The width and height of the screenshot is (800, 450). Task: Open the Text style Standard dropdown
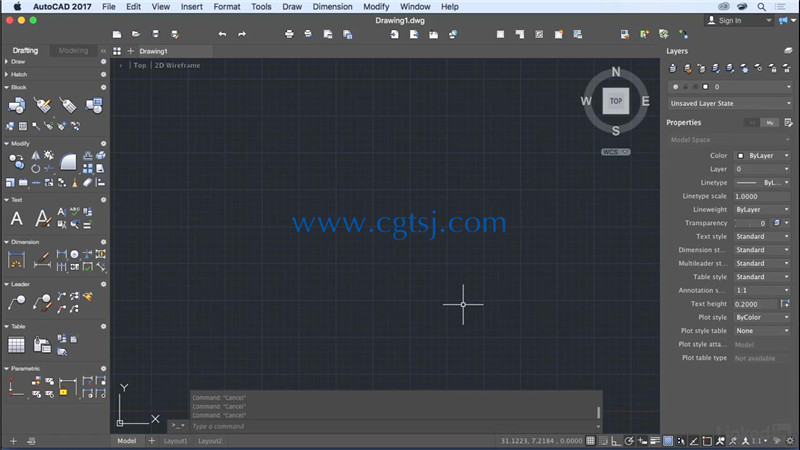[x=763, y=237]
